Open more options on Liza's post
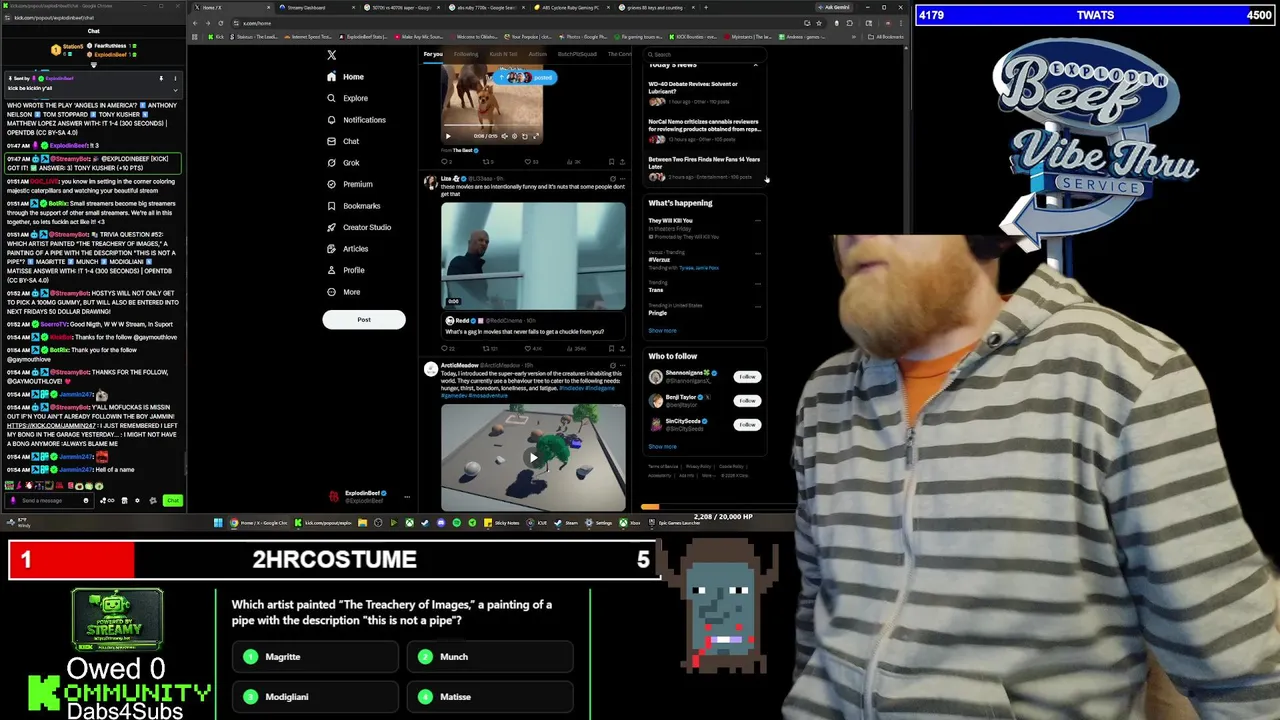This screenshot has height=720, width=1280. [622, 179]
